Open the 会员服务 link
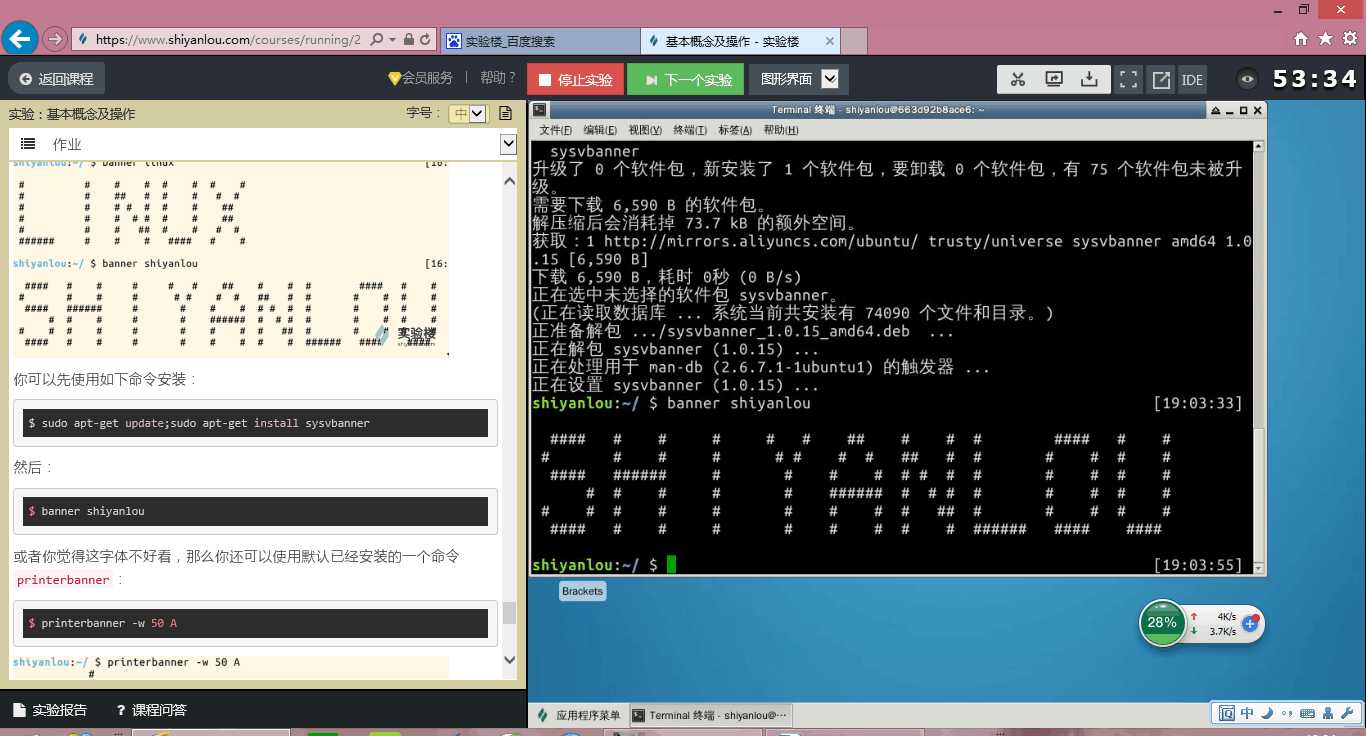1366x736 pixels. point(421,78)
